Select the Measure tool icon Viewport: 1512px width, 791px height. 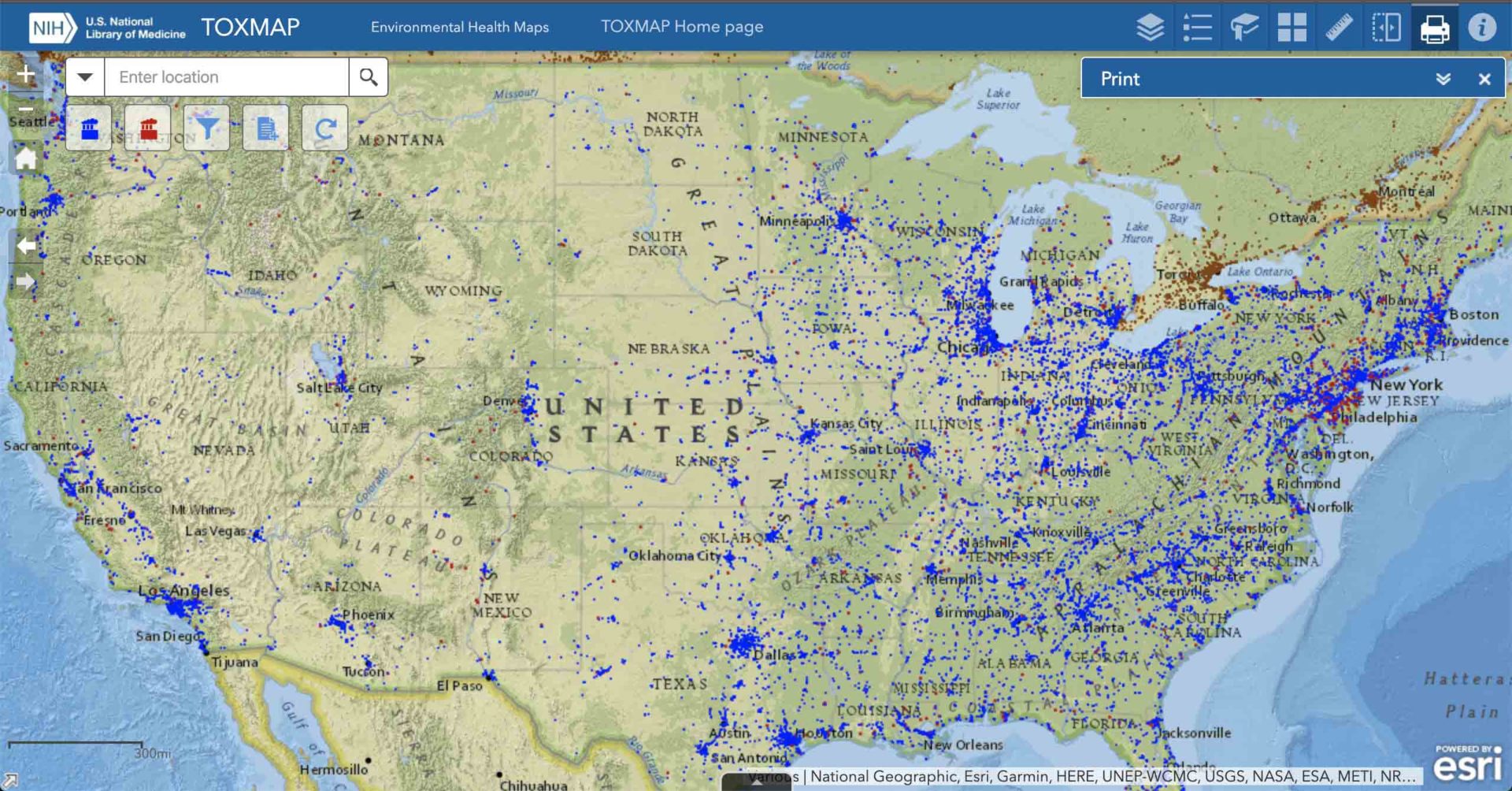click(x=1340, y=26)
